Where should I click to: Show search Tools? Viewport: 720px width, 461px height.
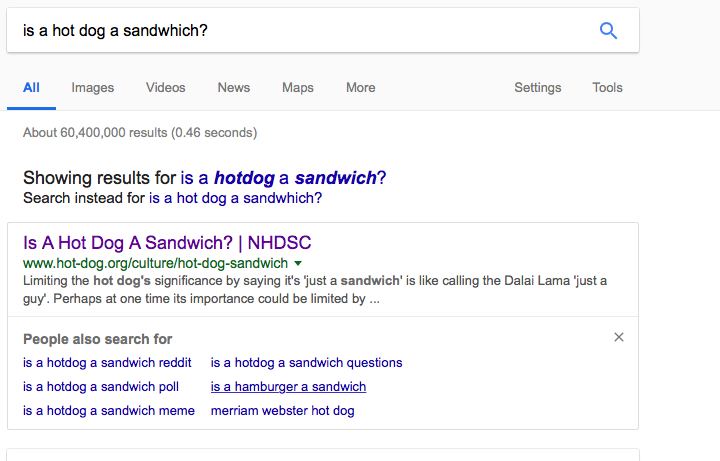click(x=607, y=88)
